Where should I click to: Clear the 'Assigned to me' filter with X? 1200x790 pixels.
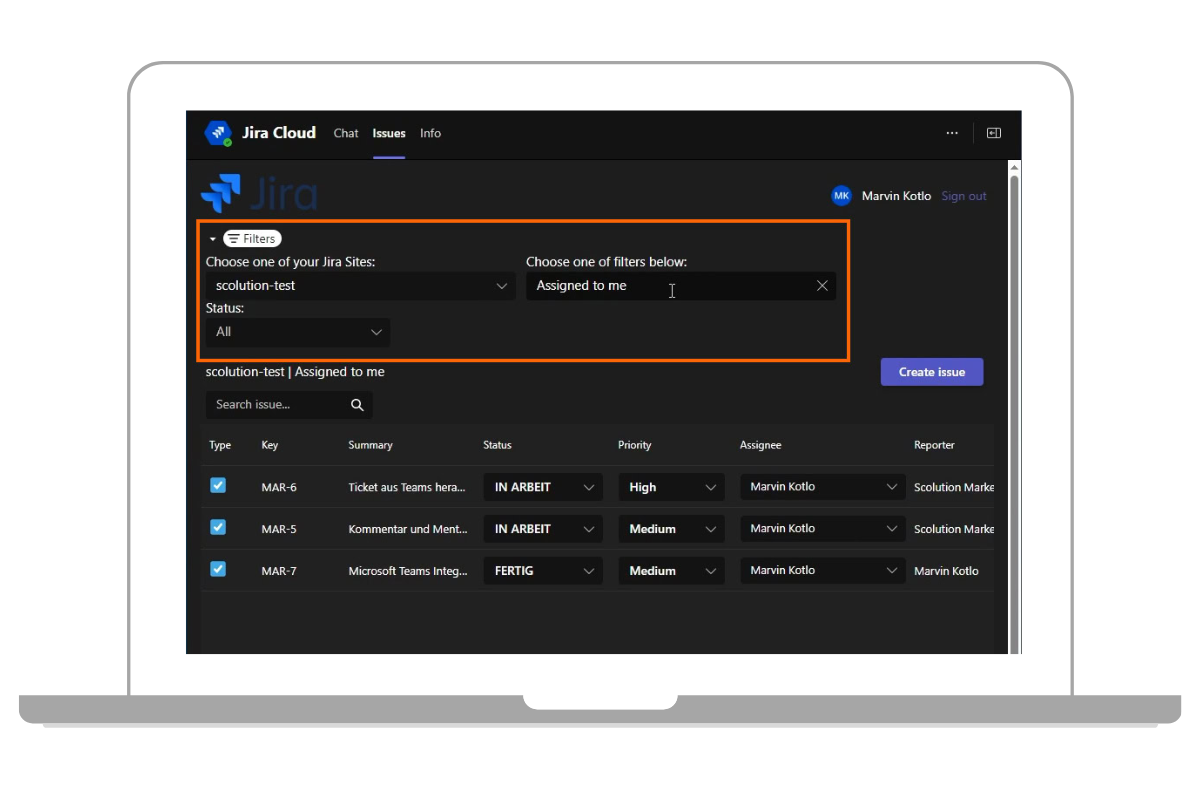(x=822, y=286)
